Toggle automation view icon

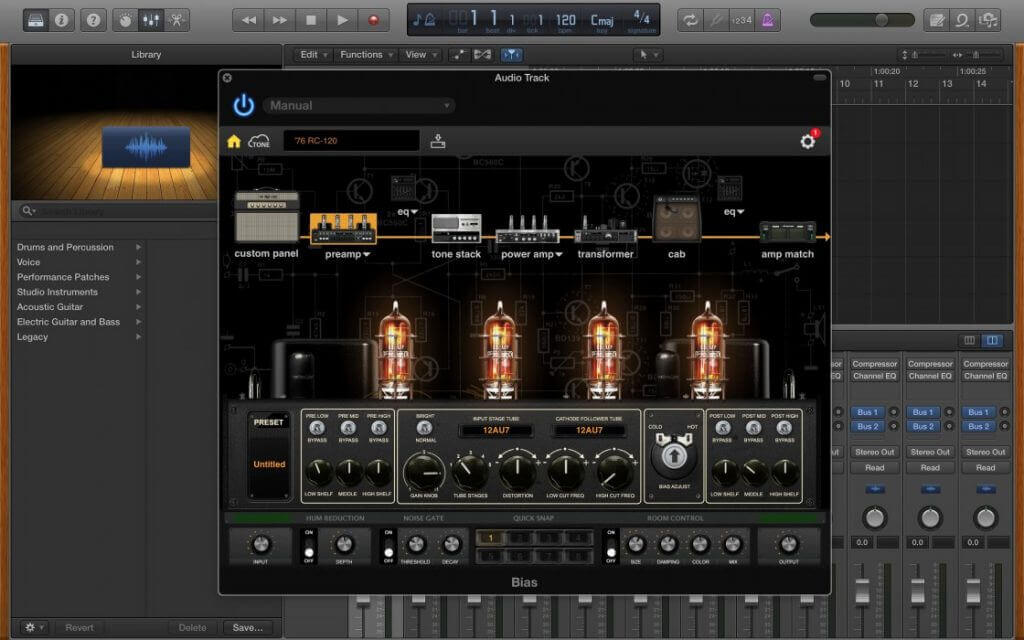pos(458,55)
